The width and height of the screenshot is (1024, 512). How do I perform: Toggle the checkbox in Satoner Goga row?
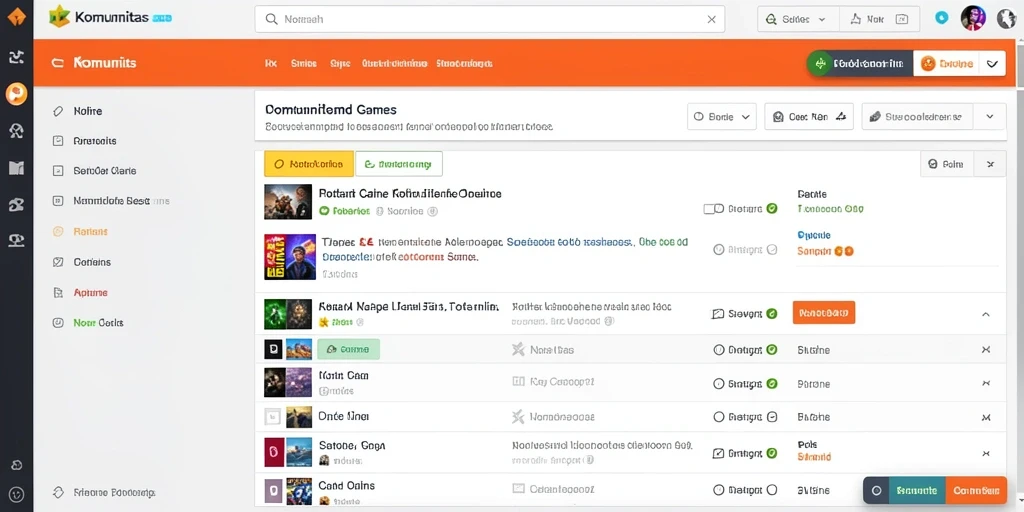[718, 453]
